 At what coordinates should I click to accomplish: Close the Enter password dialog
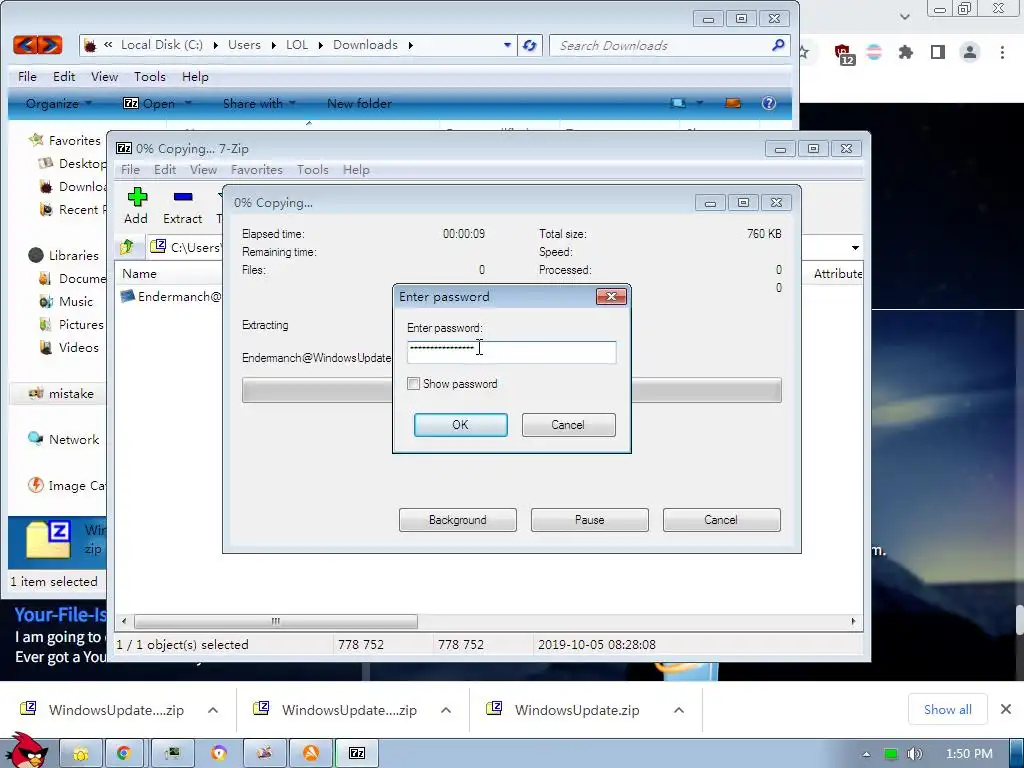[x=611, y=296]
